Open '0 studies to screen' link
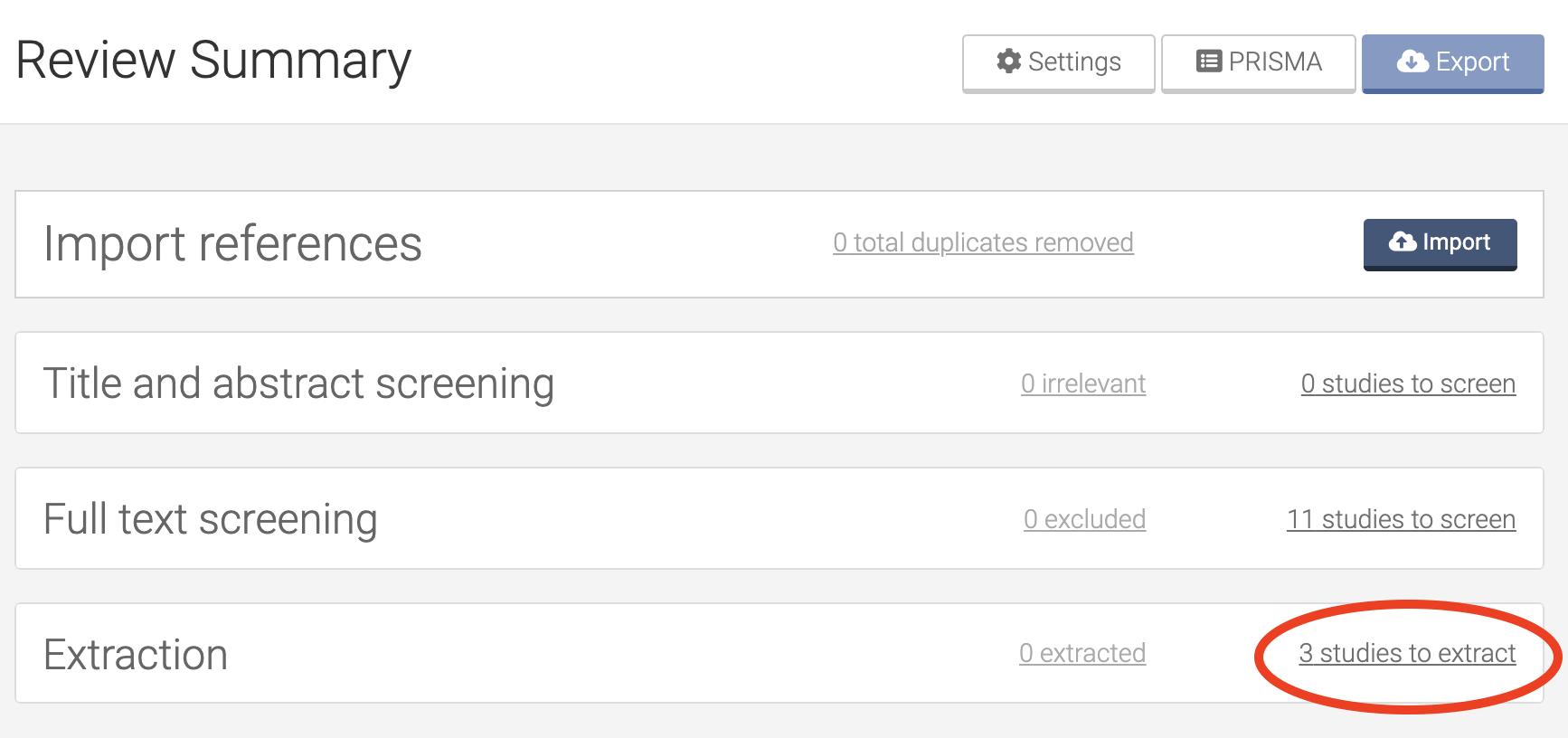 click(1408, 383)
